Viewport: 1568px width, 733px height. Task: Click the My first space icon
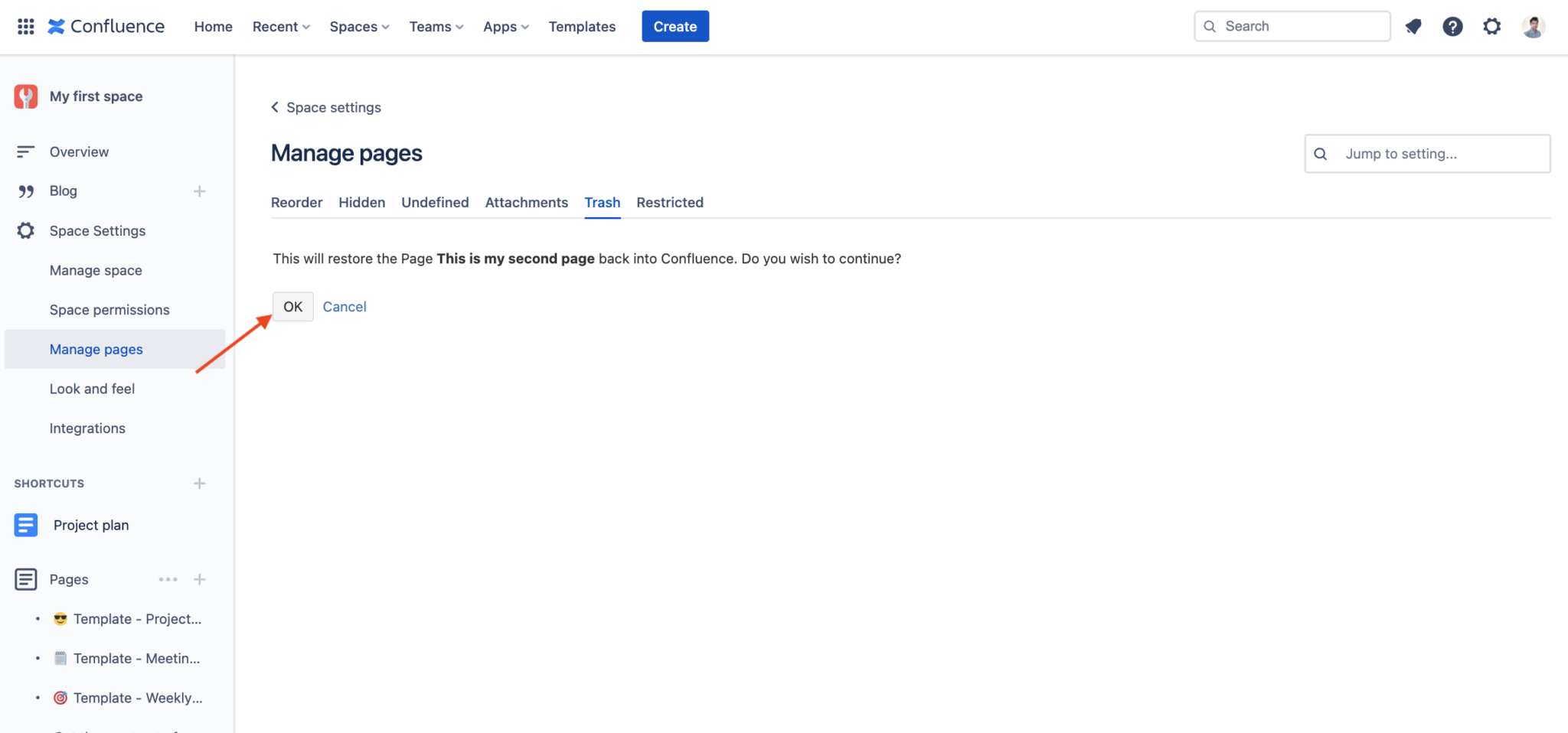pyautogui.click(x=25, y=96)
